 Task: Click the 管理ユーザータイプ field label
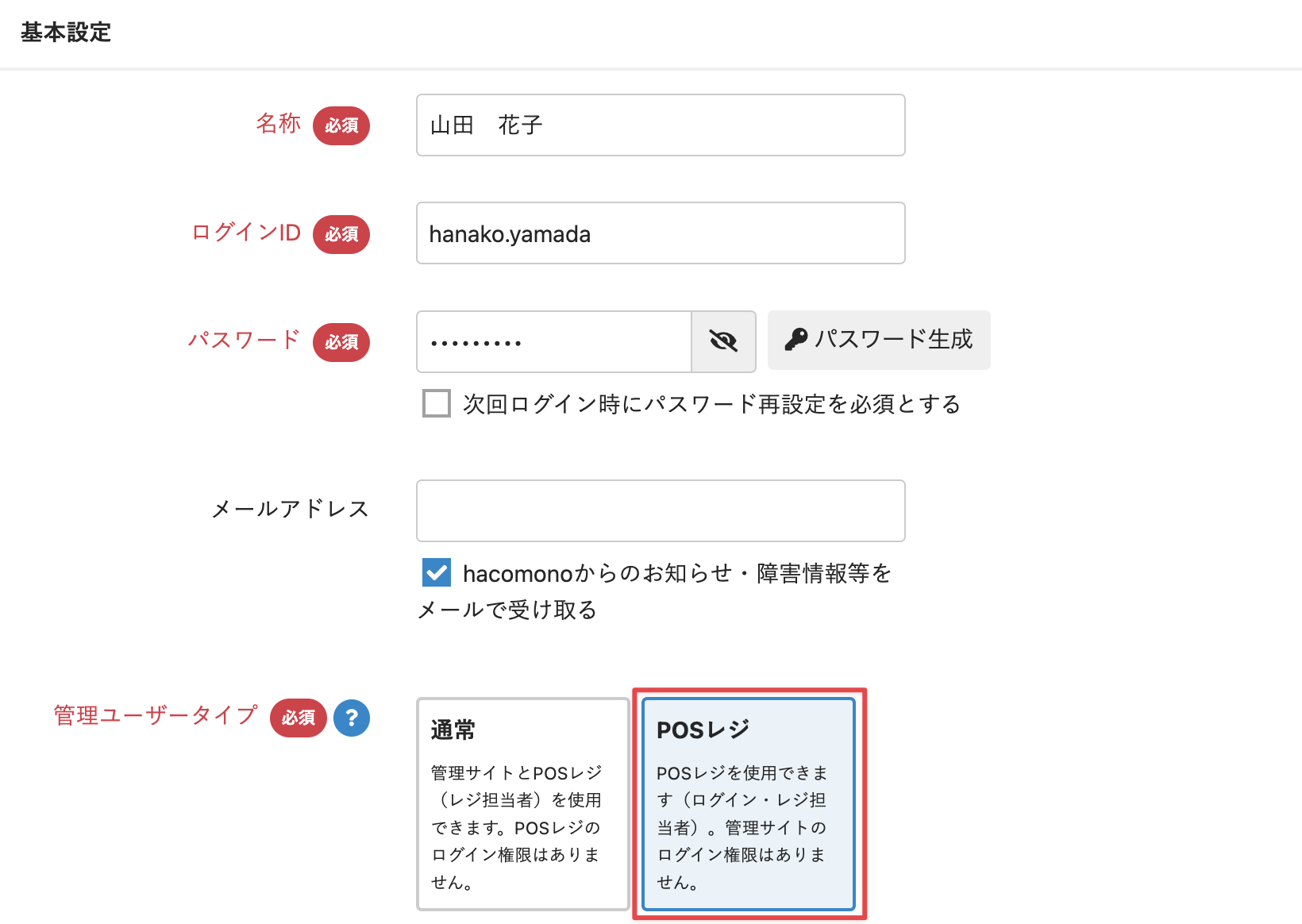pos(156,715)
